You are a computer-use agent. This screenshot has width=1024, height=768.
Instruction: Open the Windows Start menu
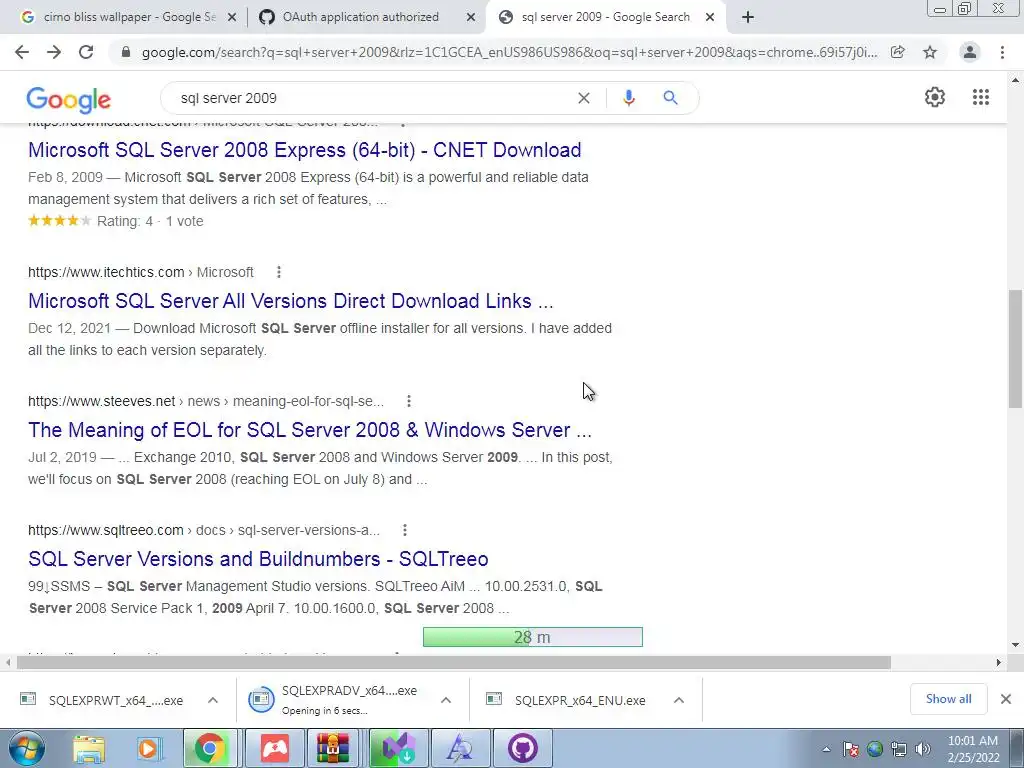click(x=27, y=748)
